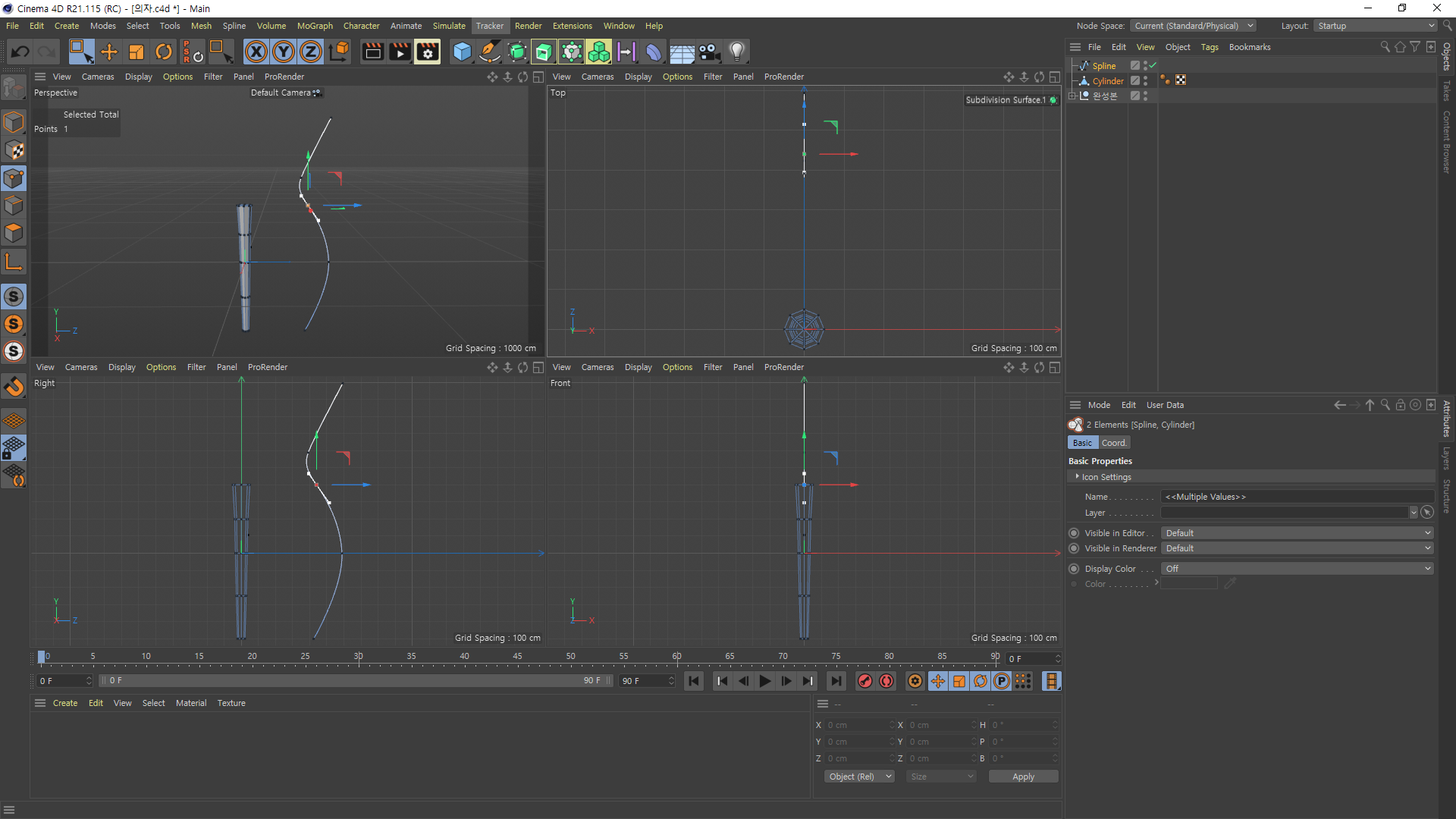Switch to the Coord. tab
This screenshot has width=1456, height=819.
click(1114, 443)
